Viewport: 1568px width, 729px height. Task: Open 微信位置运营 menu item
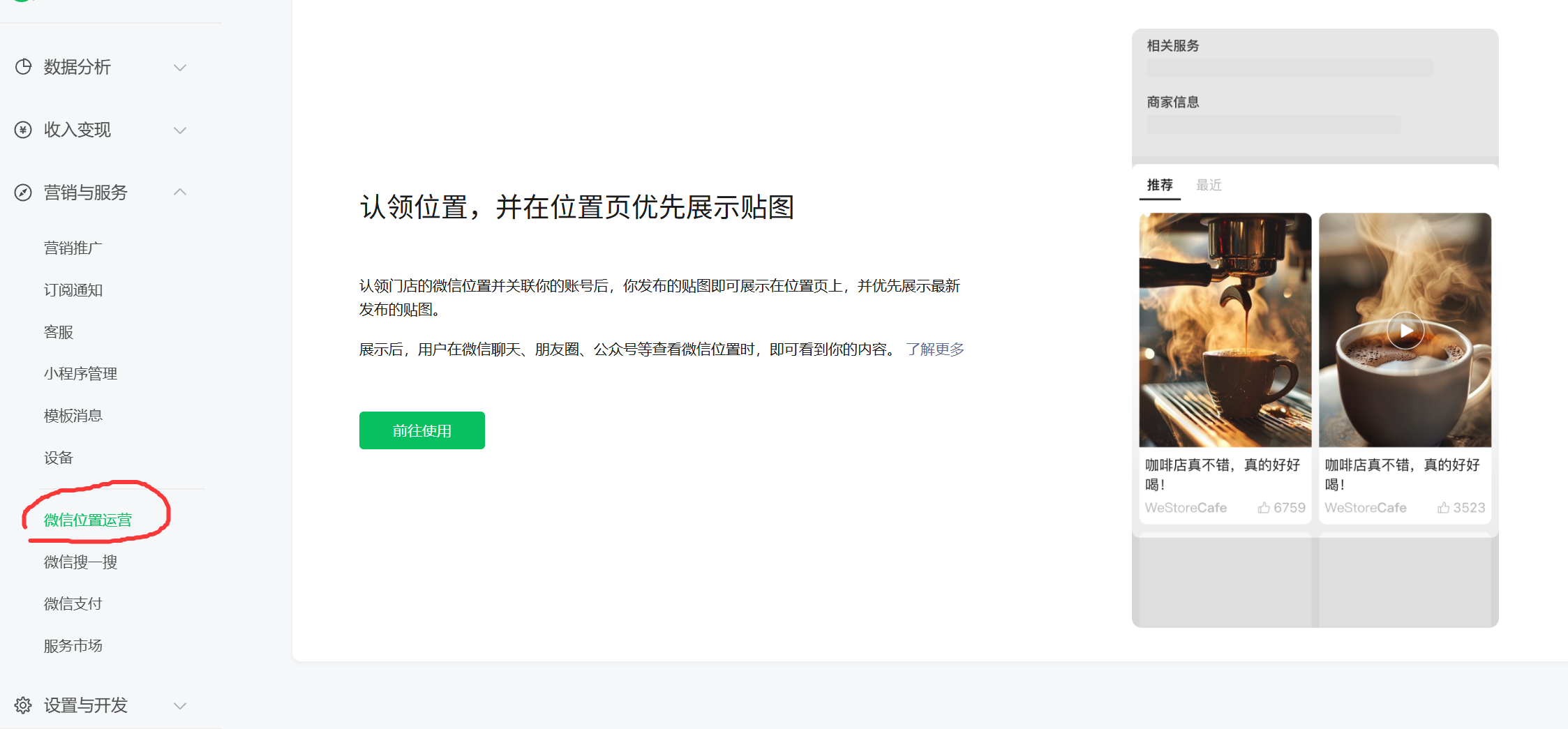click(x=88, y=520)
